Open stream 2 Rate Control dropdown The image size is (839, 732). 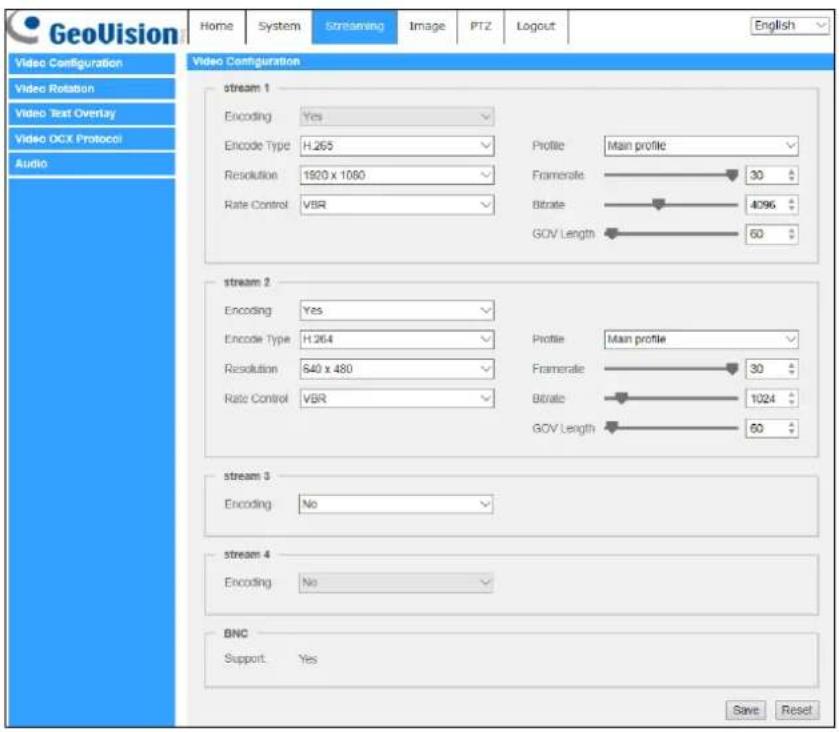[x=396, y=398]
